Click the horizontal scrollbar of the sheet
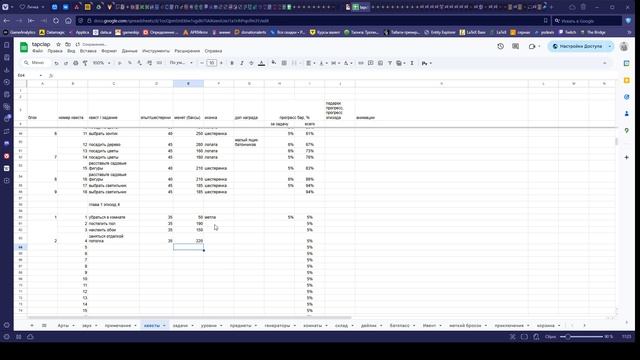Image resolution: width=640 pixels, height=360 pixels. (x=189, y=317)
